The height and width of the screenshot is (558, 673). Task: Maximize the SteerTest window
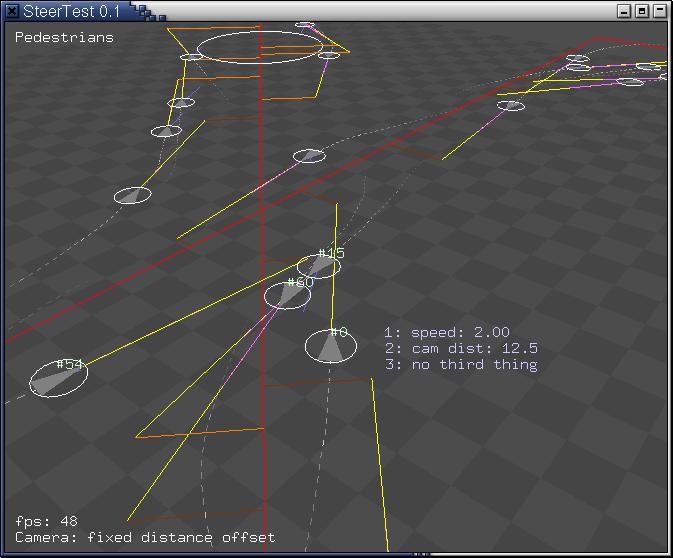point(642,11)
